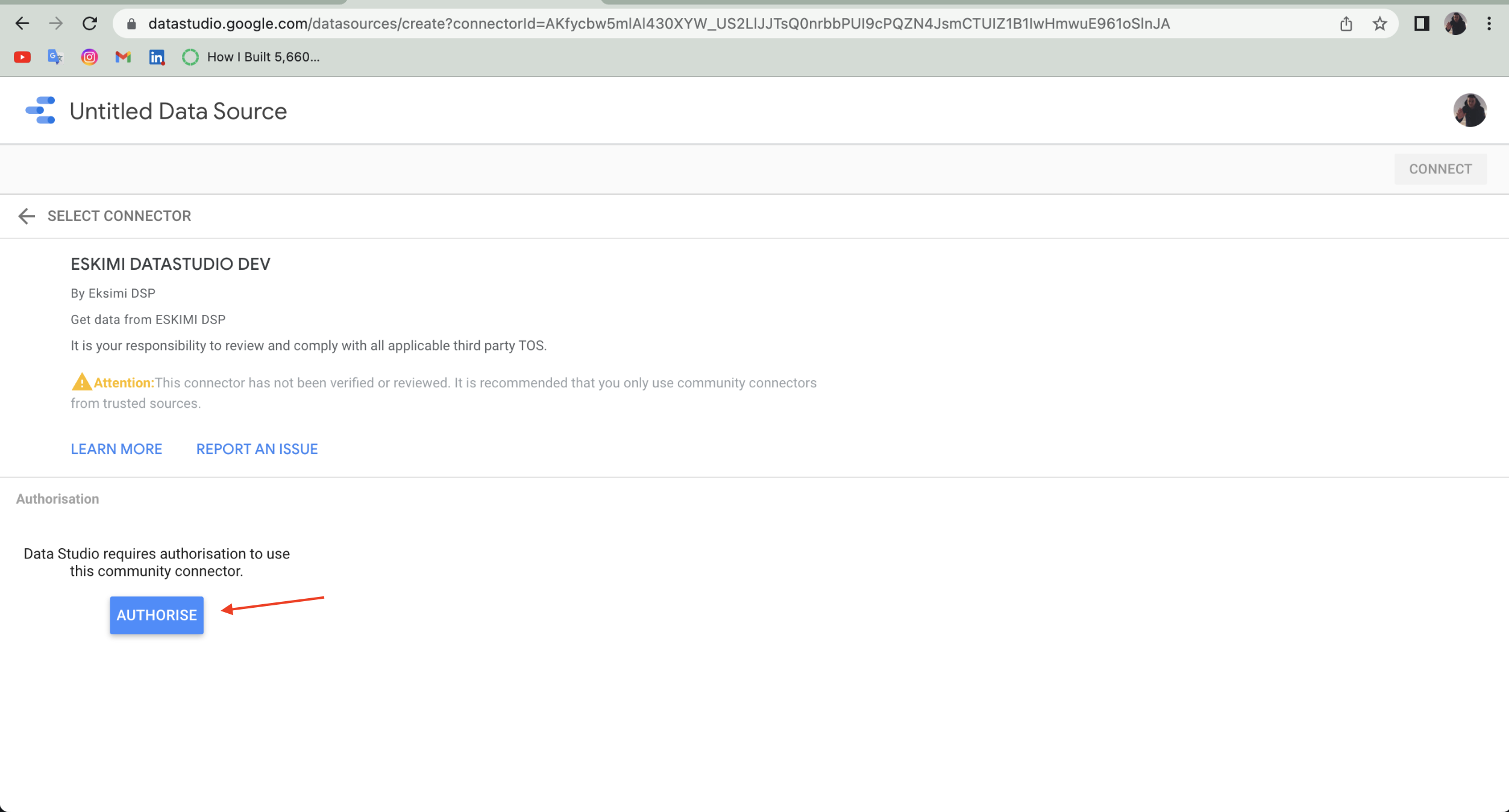Click the SELECT CONNECTOR label

click(119, 216)
